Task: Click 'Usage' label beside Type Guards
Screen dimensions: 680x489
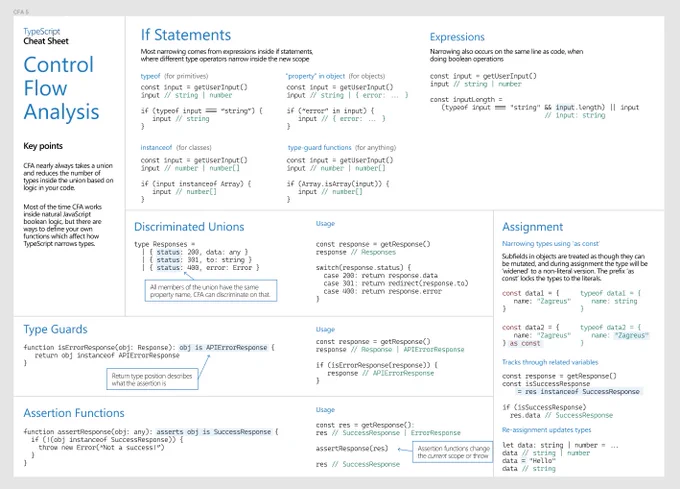Action: 325,329
